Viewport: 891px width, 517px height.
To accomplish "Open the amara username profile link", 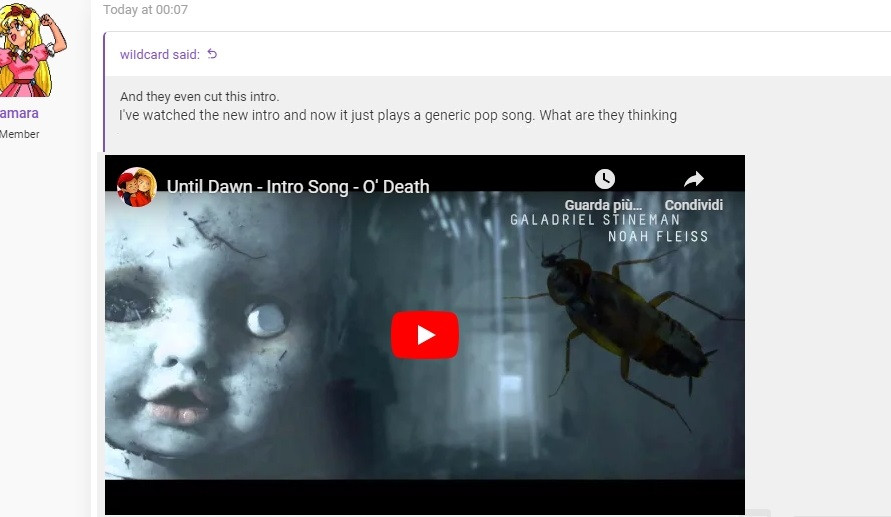I will click(x=19, y=113).
